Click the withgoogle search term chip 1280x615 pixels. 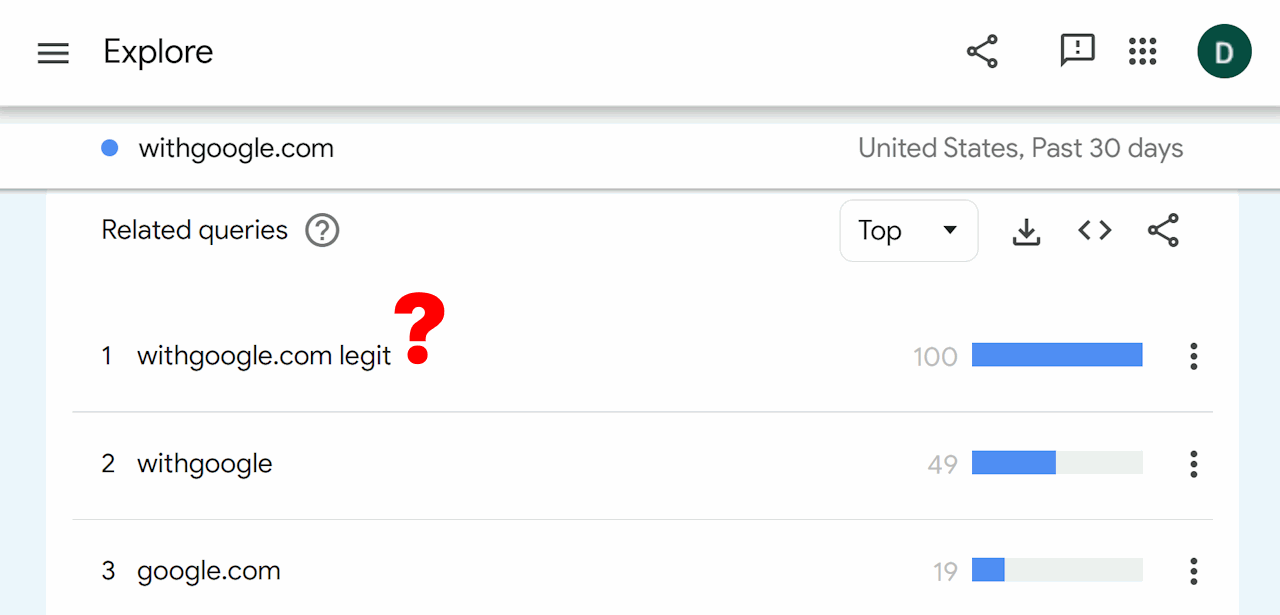pyautogui.click(x=204, y=463)
